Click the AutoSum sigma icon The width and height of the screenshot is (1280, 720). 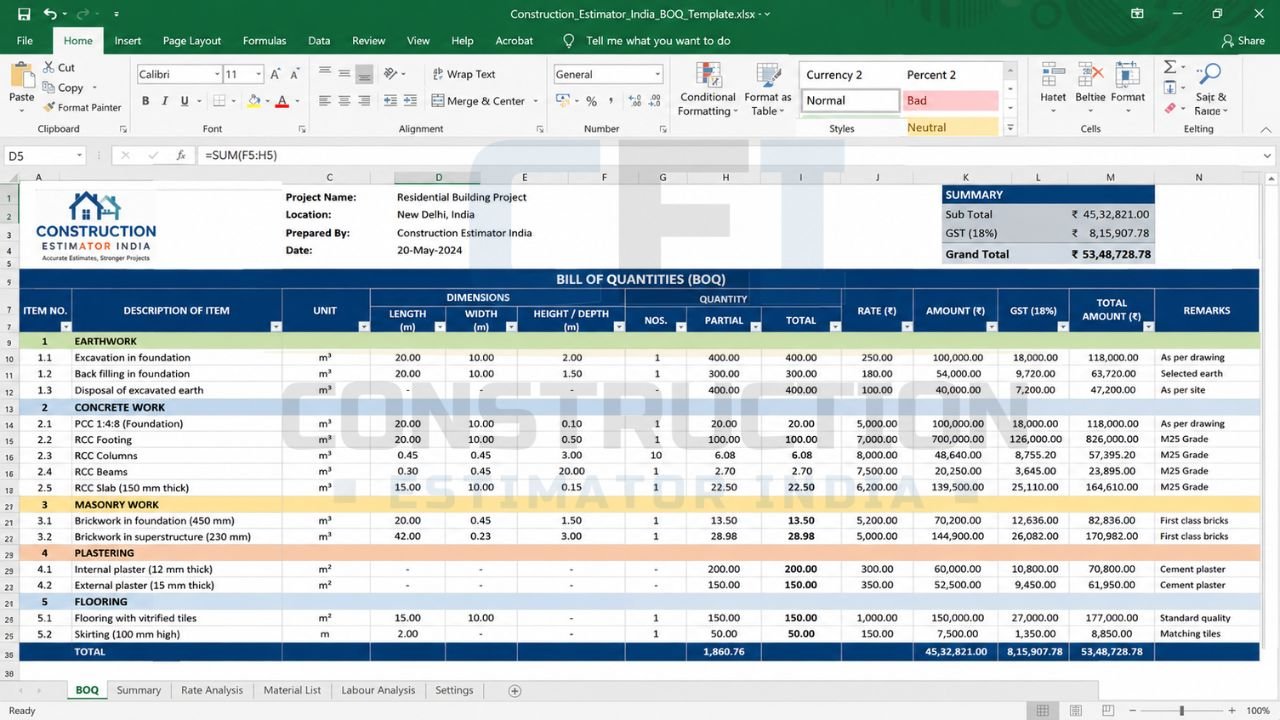(x=1169, y=67)
